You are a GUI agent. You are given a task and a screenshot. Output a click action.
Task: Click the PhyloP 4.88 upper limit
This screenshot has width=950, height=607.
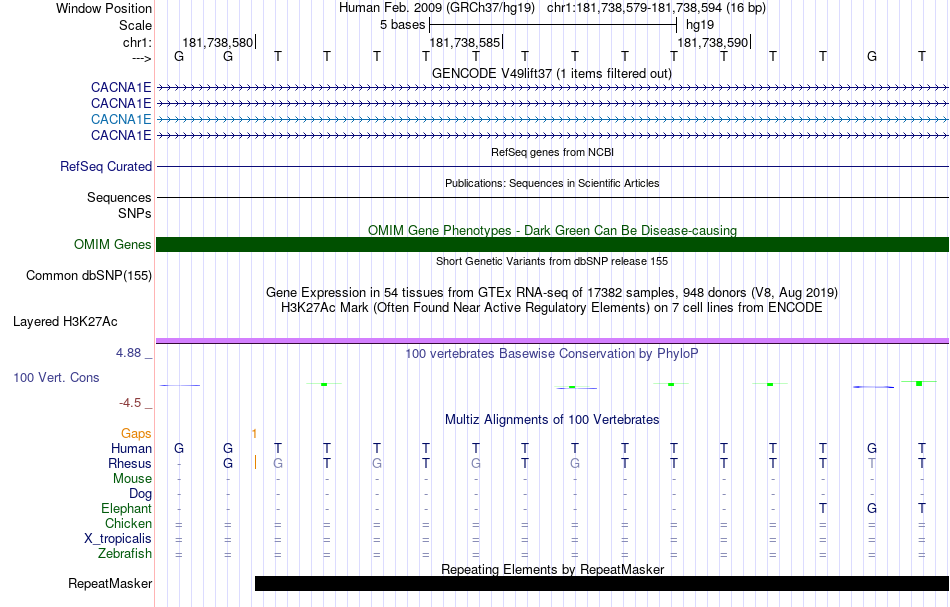click(134, 353)
